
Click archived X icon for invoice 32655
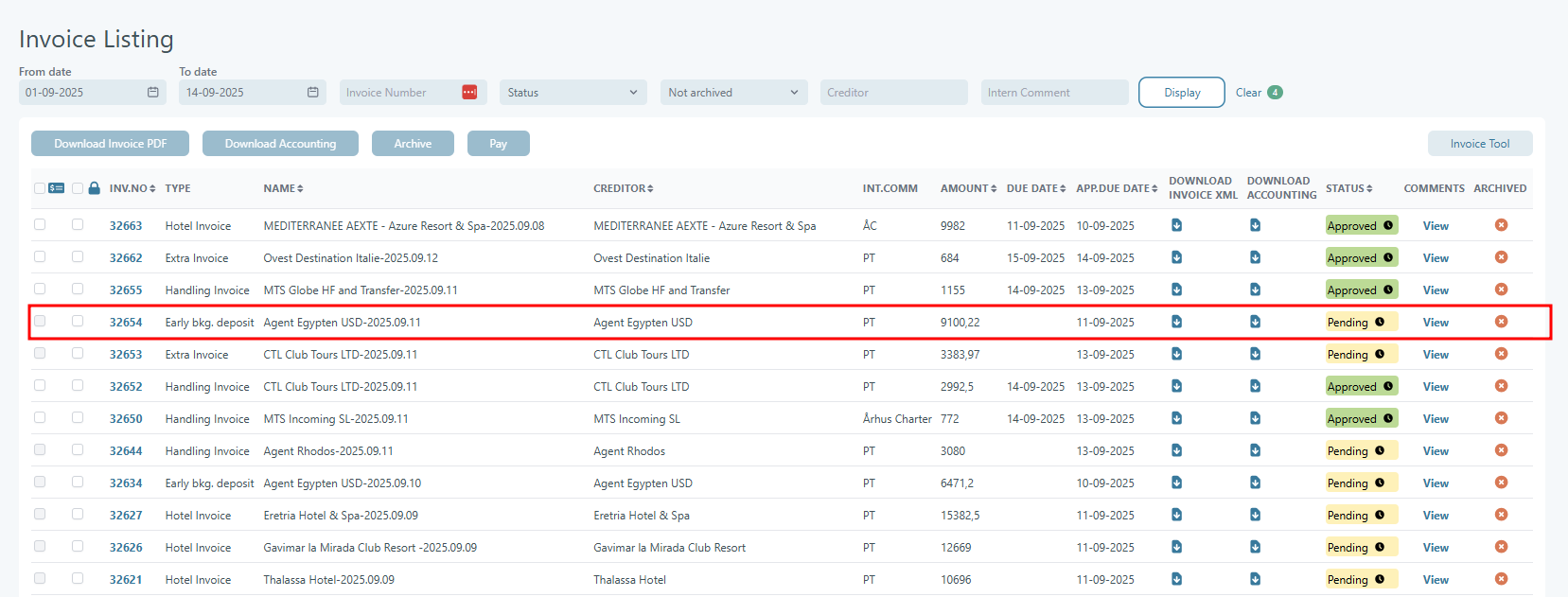(x=1501, y=290)
